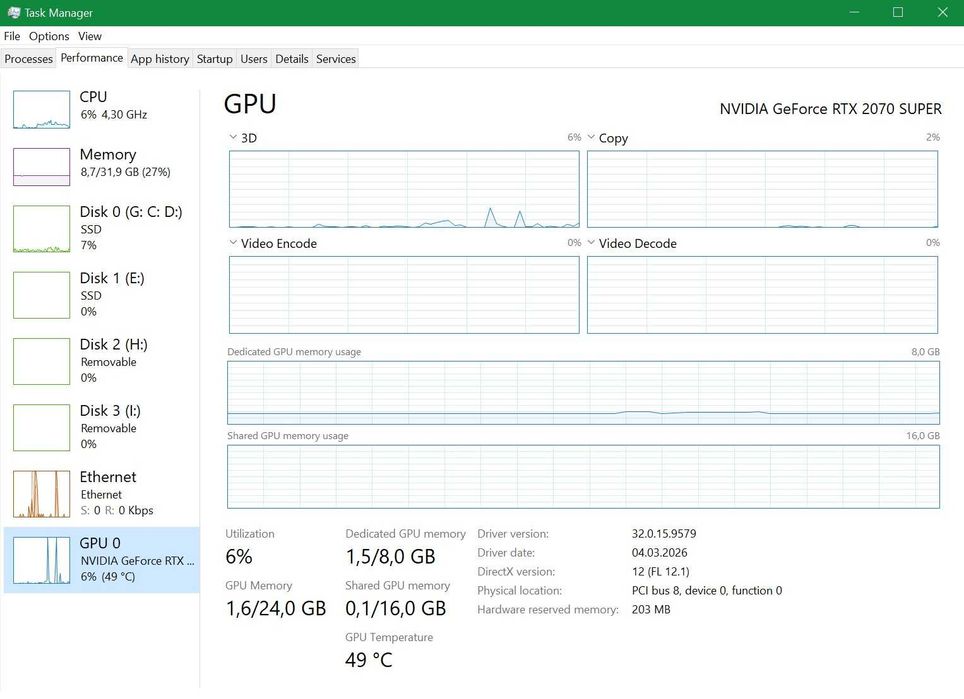Switch to the Processes tab
964x699 pixels.
click(x=28, y=59)
